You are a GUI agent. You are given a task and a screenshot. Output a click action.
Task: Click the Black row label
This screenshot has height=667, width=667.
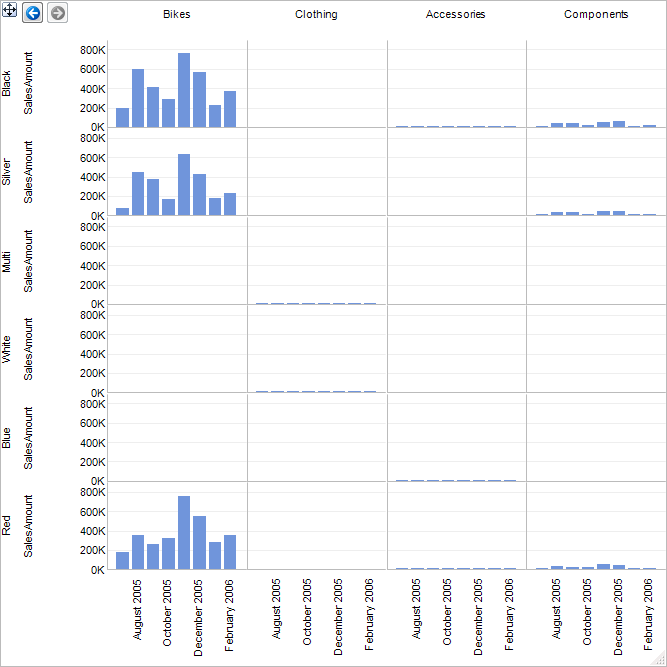6,84
